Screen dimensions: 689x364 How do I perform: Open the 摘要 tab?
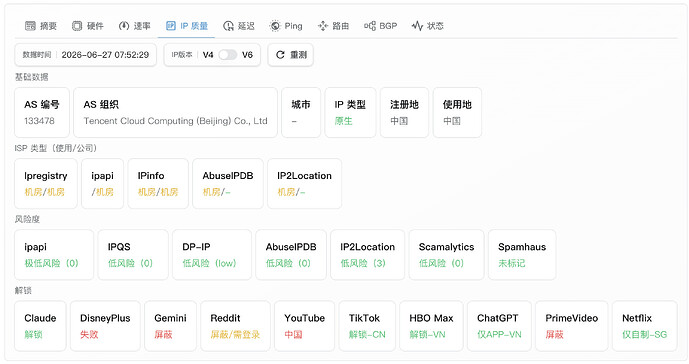(41, 26)
